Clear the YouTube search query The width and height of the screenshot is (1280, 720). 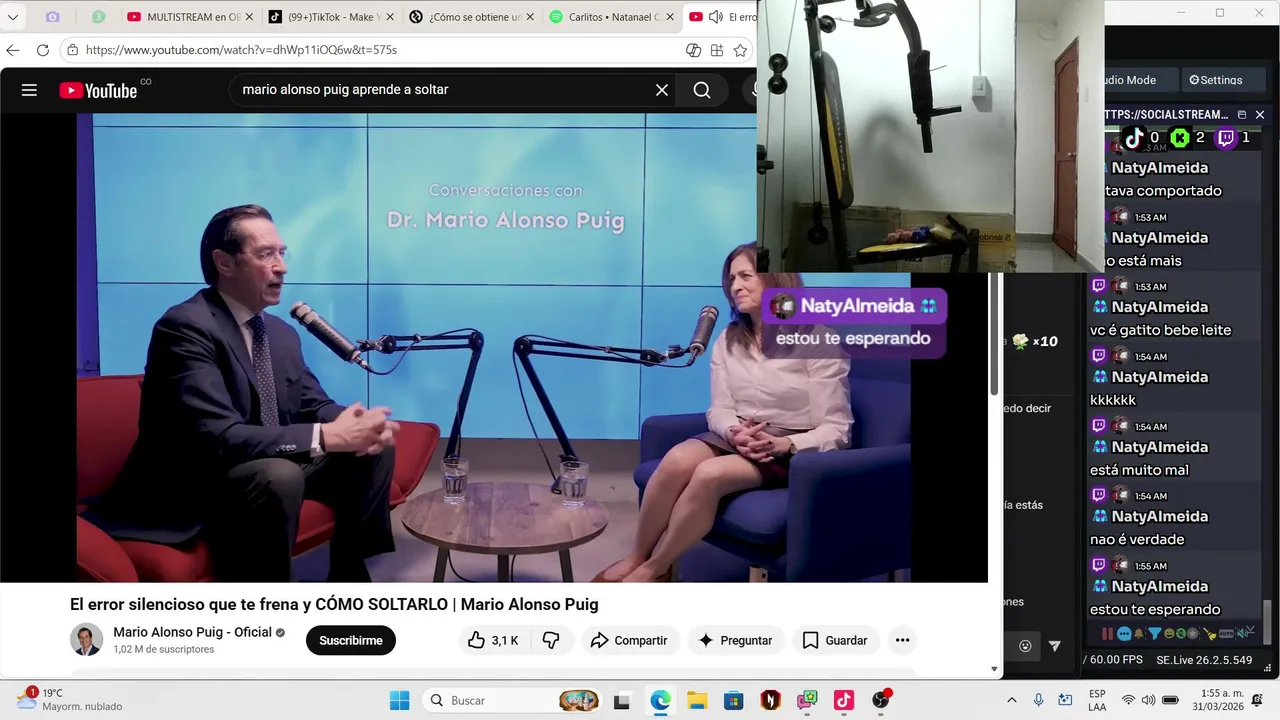pyautogui.click(x=662, y=90)
